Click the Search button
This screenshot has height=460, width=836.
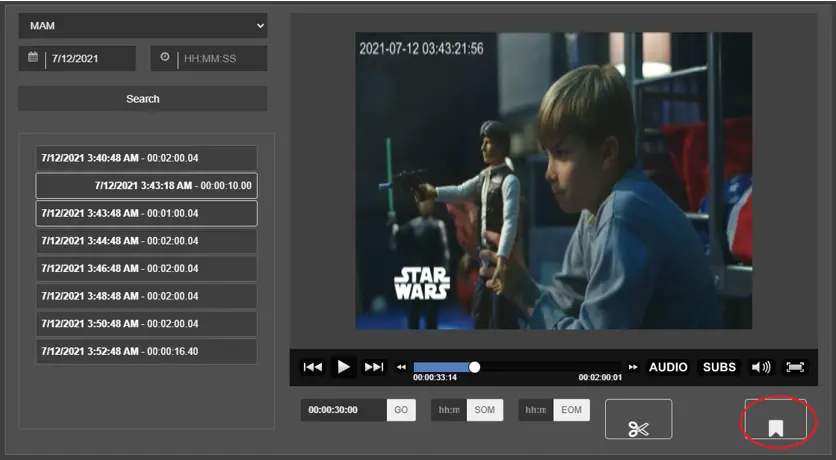tap(142, 99)
